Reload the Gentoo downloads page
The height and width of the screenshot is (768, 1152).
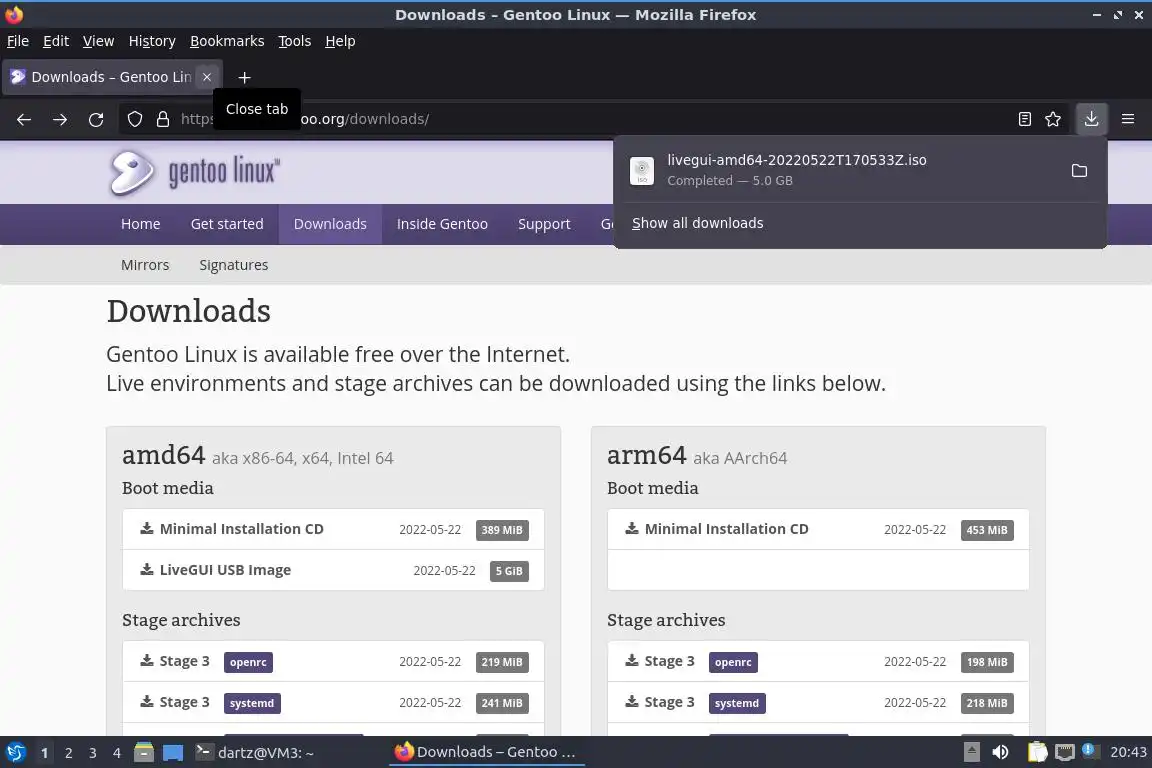[96, 119]
